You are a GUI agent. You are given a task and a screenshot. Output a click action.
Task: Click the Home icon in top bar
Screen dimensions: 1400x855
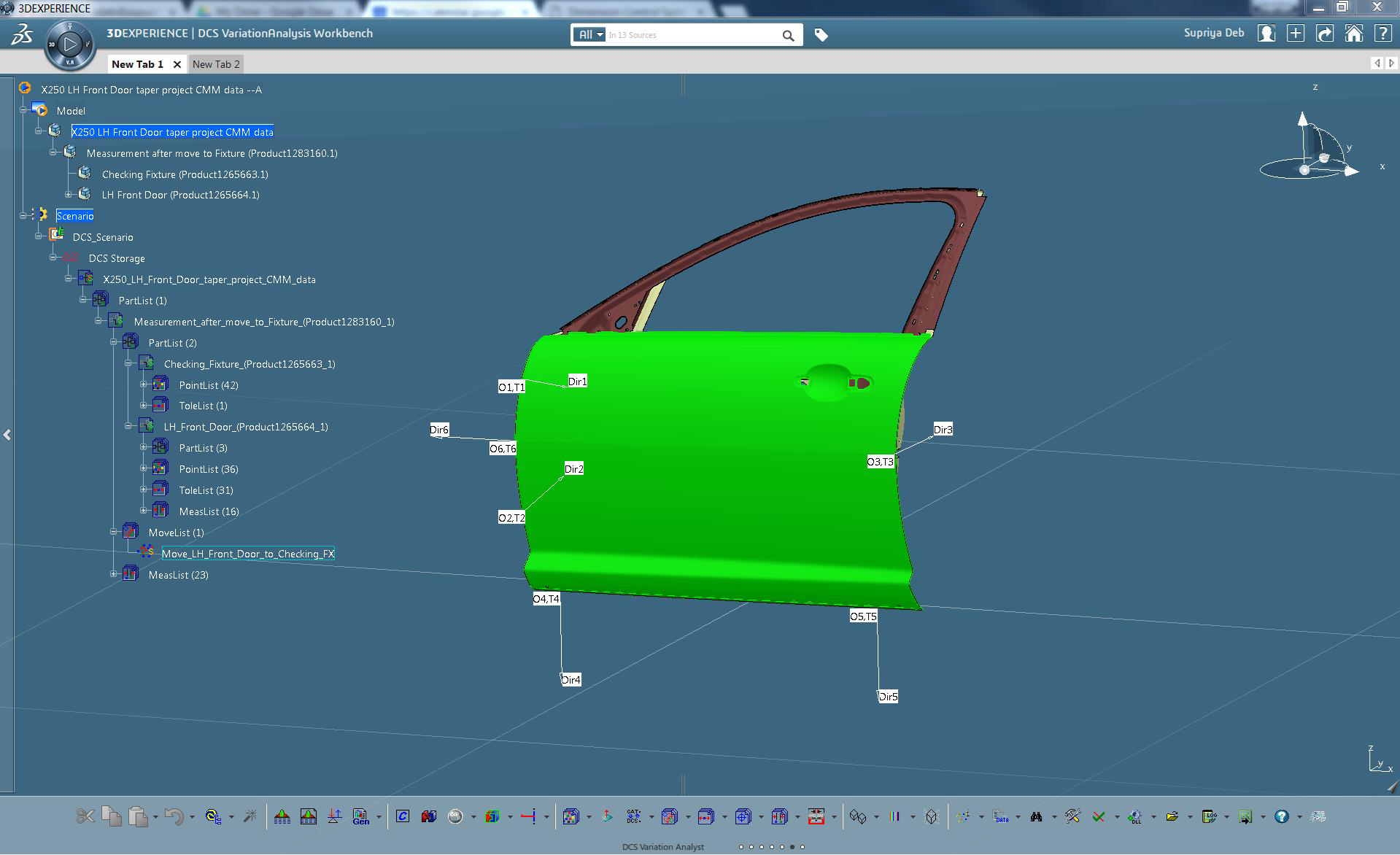pyautogui.click(x=1354, y=34)
